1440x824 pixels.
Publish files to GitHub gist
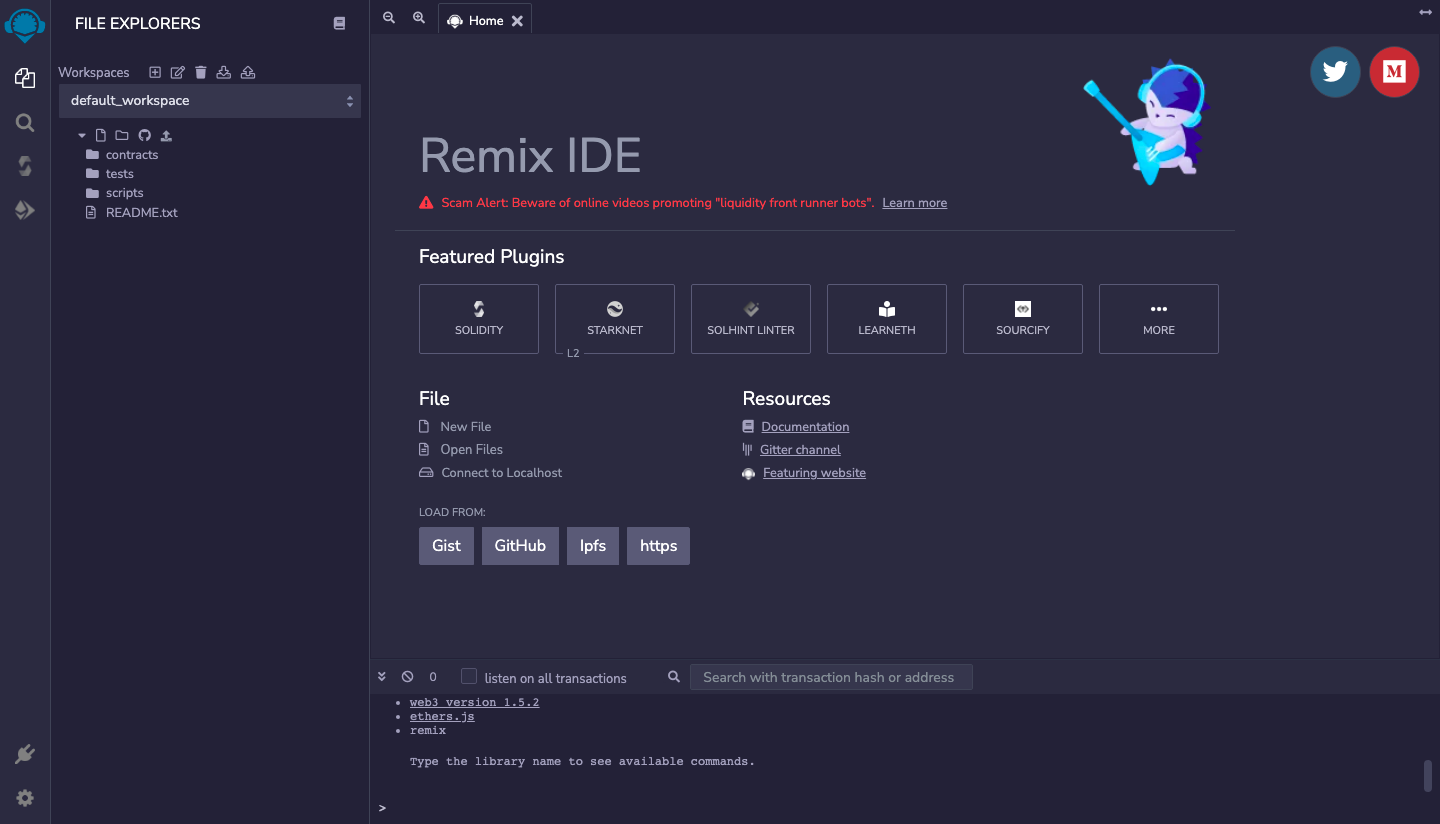tap(145, 135)
